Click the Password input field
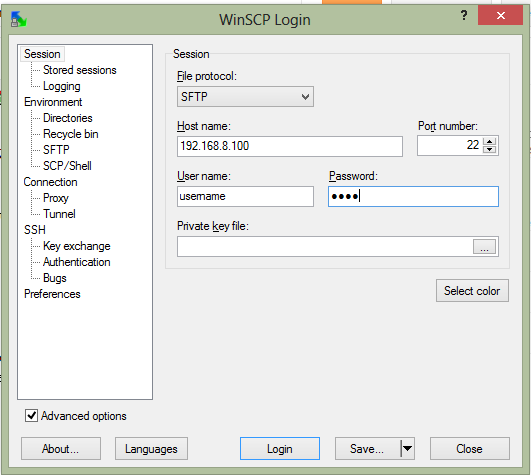This screenshot has width=531, height=475. tap(413, 196)
